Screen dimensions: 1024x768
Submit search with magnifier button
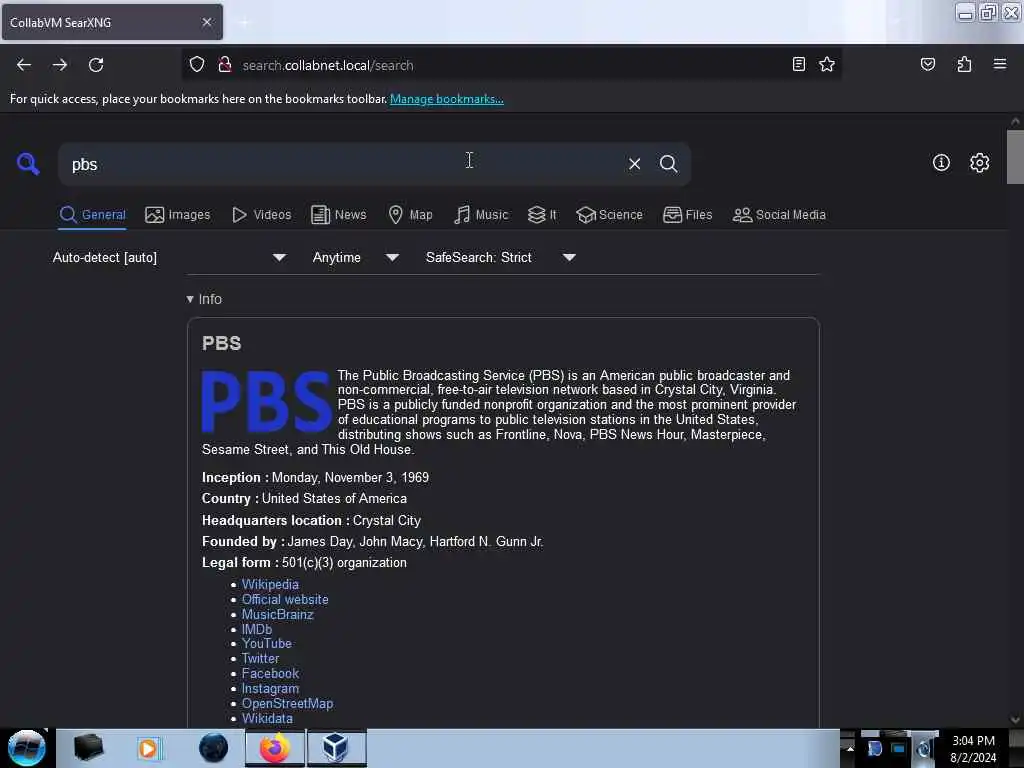(x=669, y=164)
